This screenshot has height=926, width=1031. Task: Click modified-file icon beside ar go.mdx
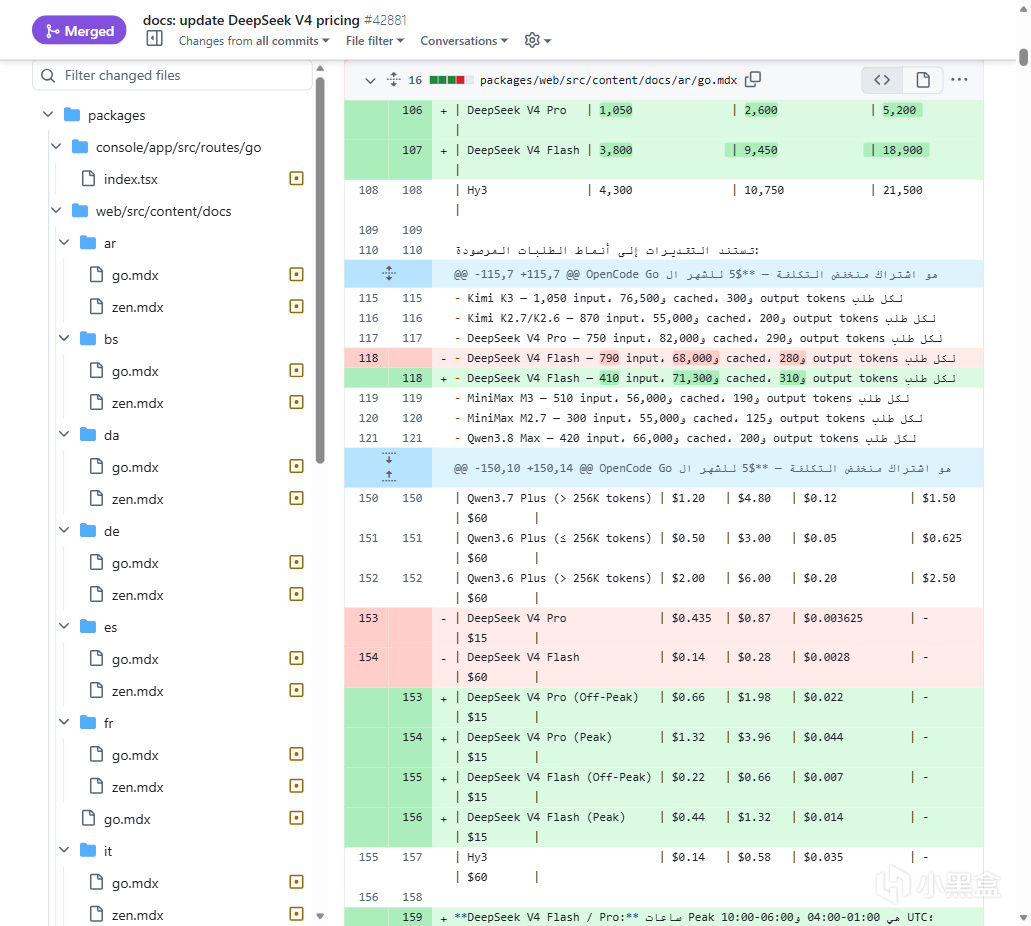[297, 274]
